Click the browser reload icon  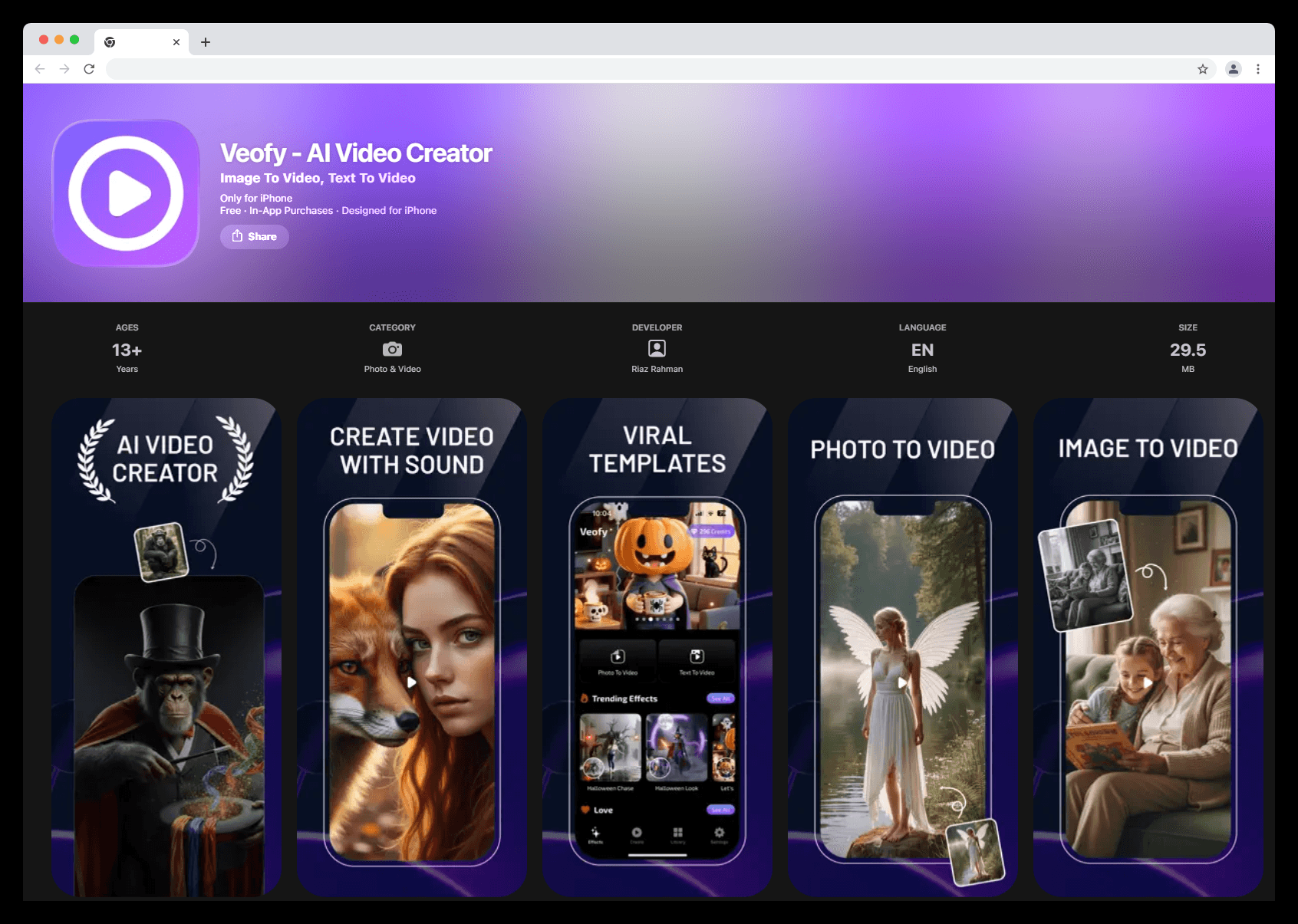click(x=89, y=68)
